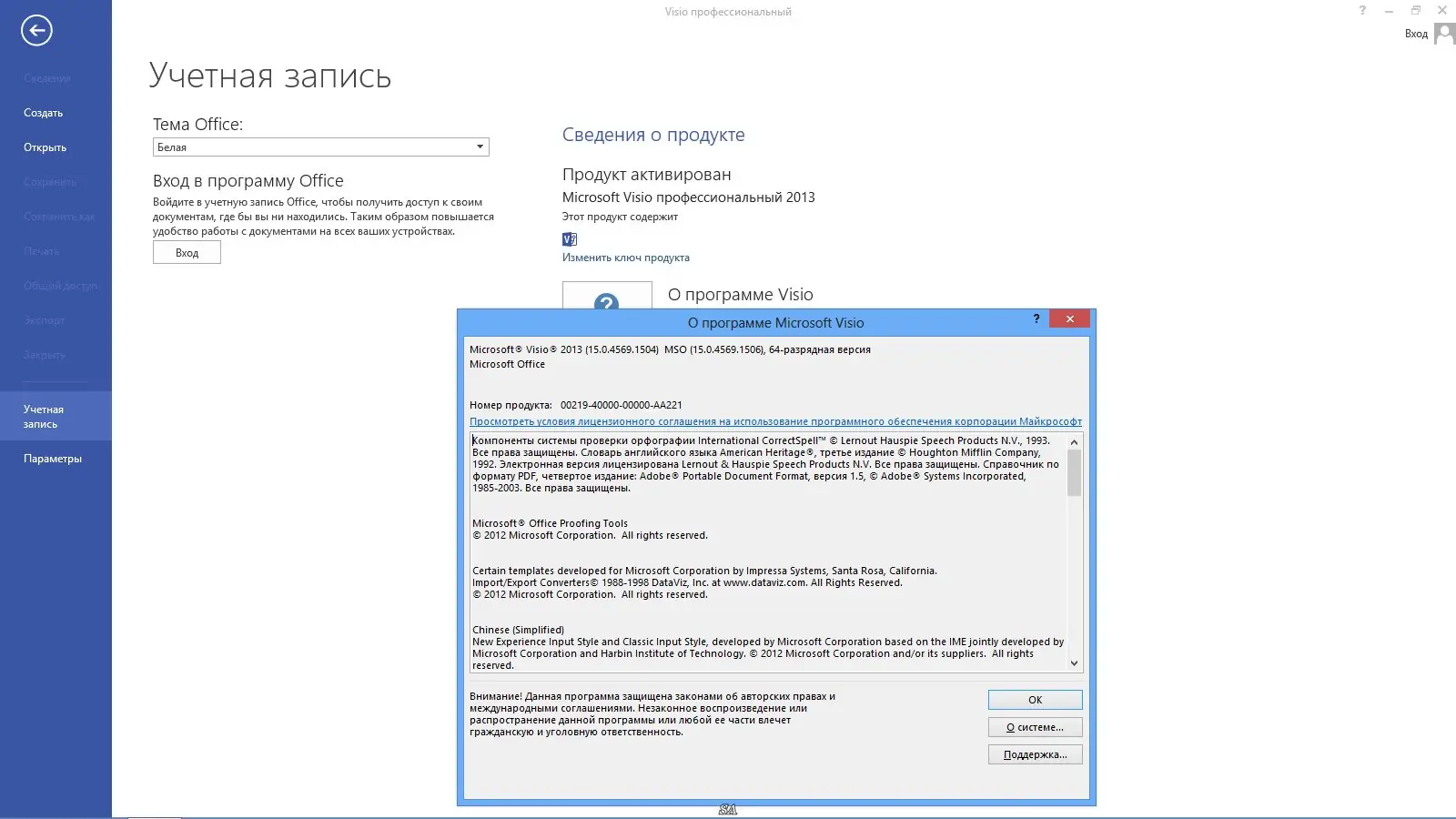Open the Office theme dropdown
1456x819 pixels.
(321, 147)
